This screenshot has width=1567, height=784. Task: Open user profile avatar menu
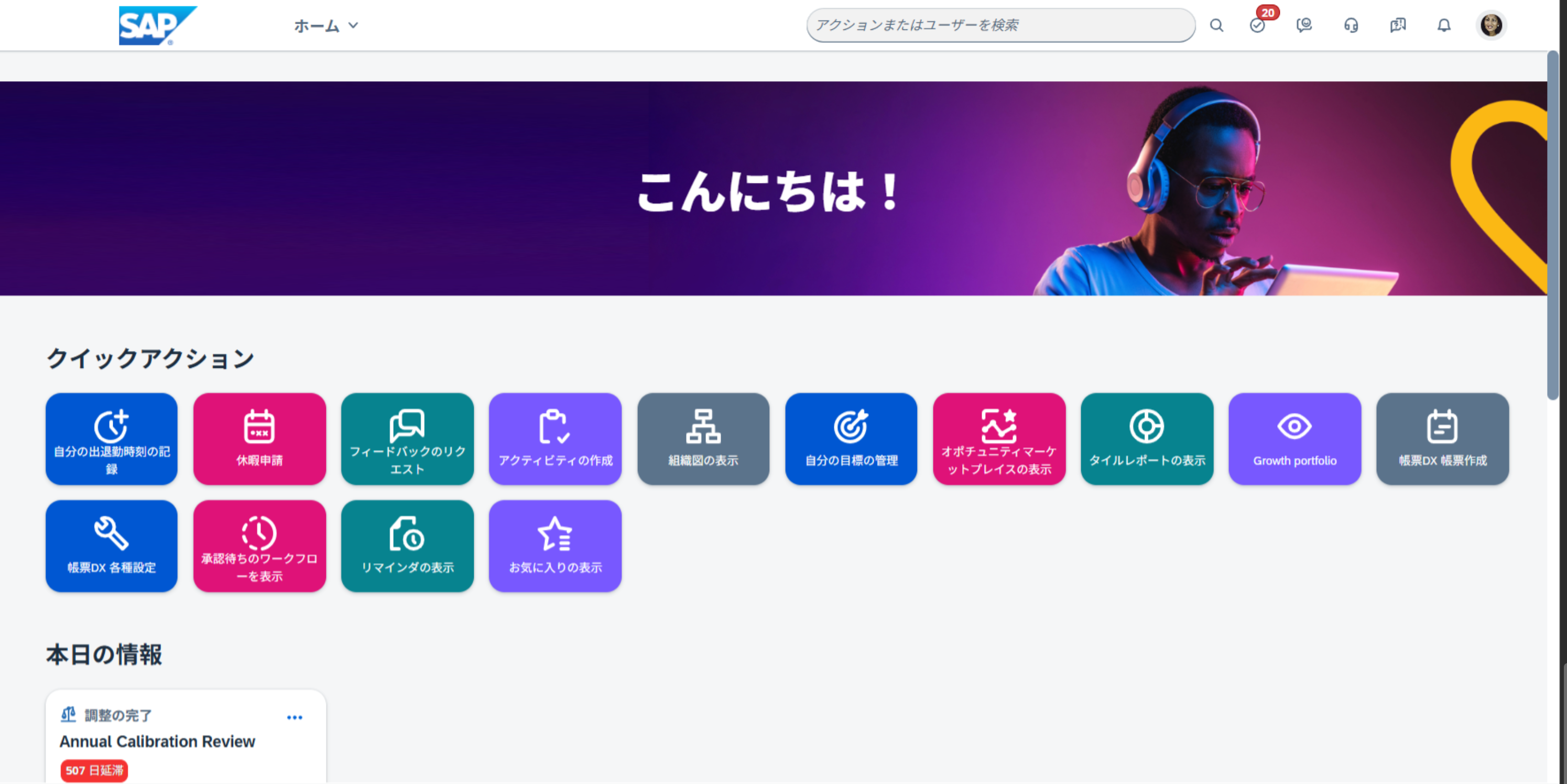point(1490,26)
